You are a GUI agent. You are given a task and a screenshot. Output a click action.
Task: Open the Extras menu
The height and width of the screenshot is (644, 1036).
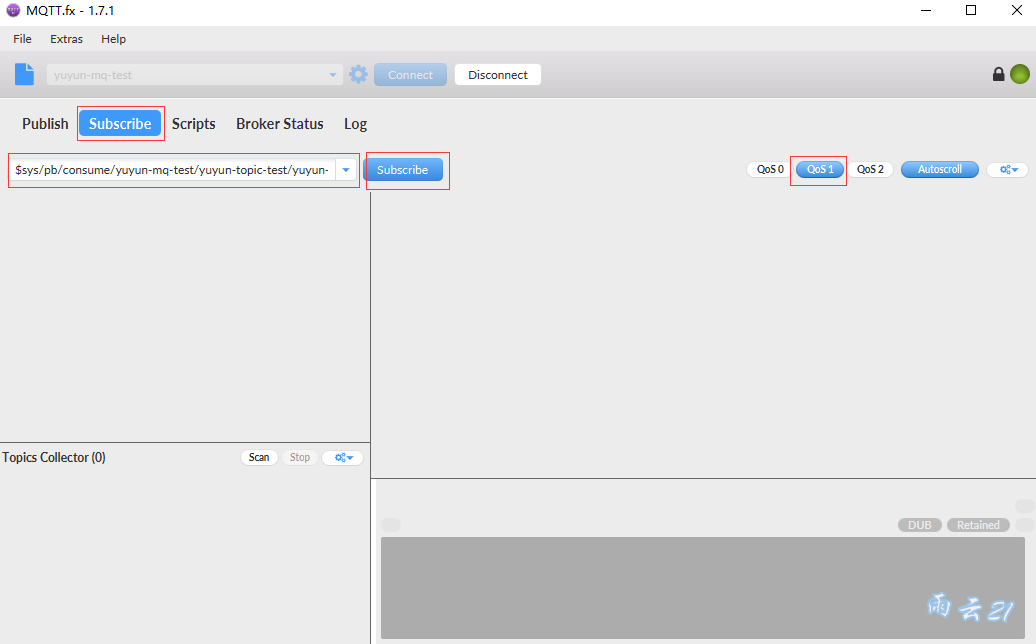(x=67, y=39)
